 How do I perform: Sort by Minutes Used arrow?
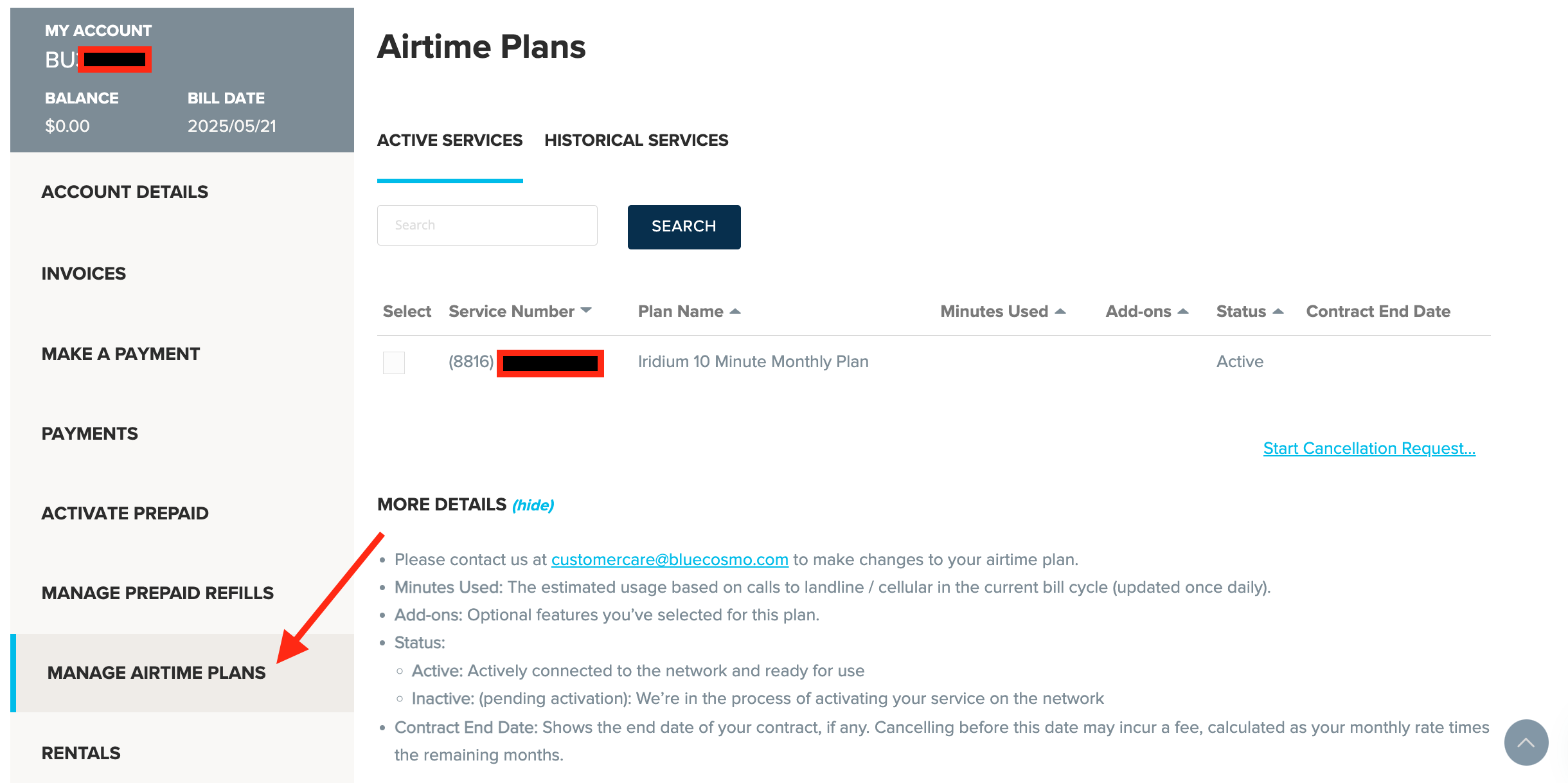point(1060,311)
